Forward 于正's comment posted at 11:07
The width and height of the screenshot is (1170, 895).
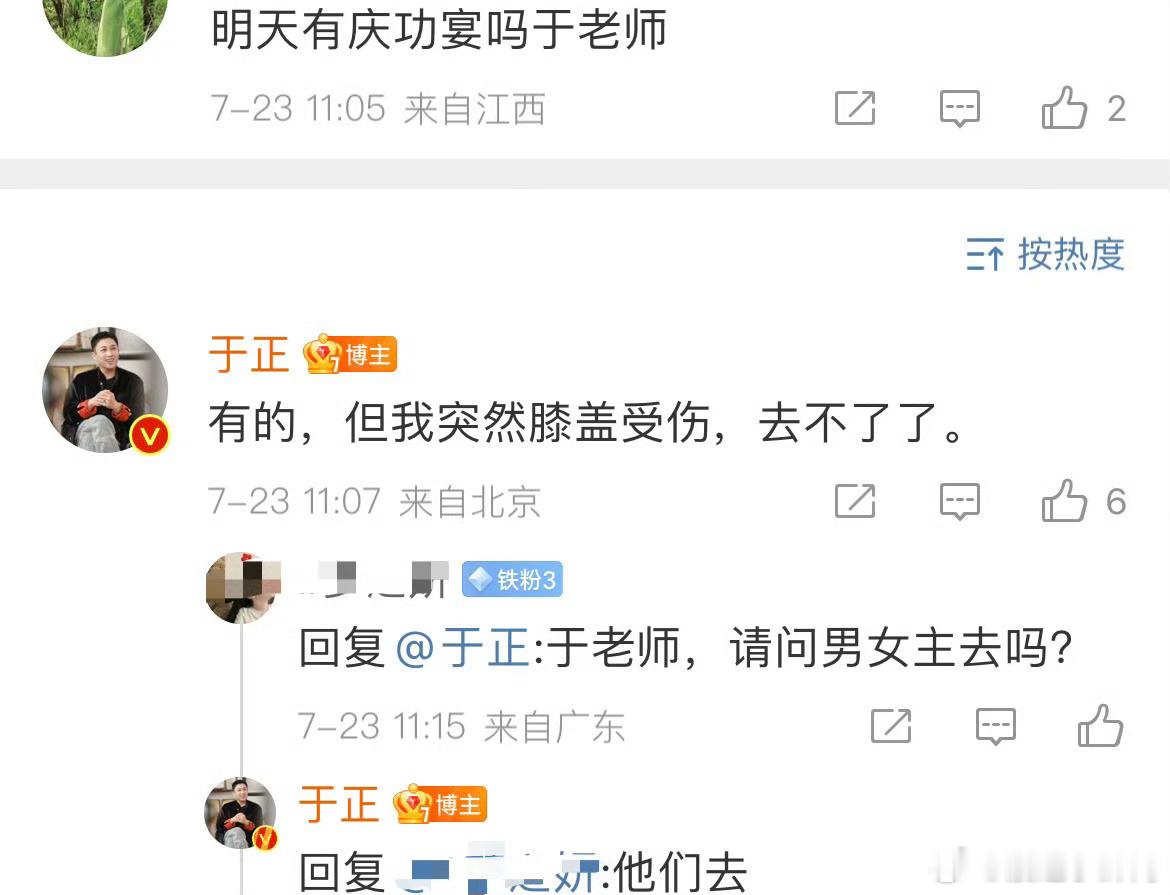[855, 501]
